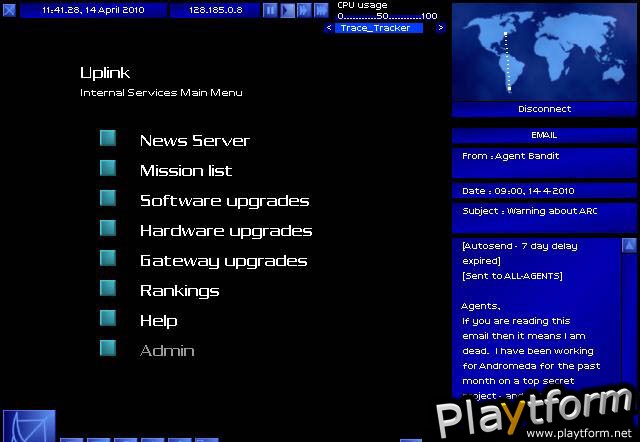640x442 pixels.
Task: Click the email scrollbar up arrow
Action: coord(629,245)
